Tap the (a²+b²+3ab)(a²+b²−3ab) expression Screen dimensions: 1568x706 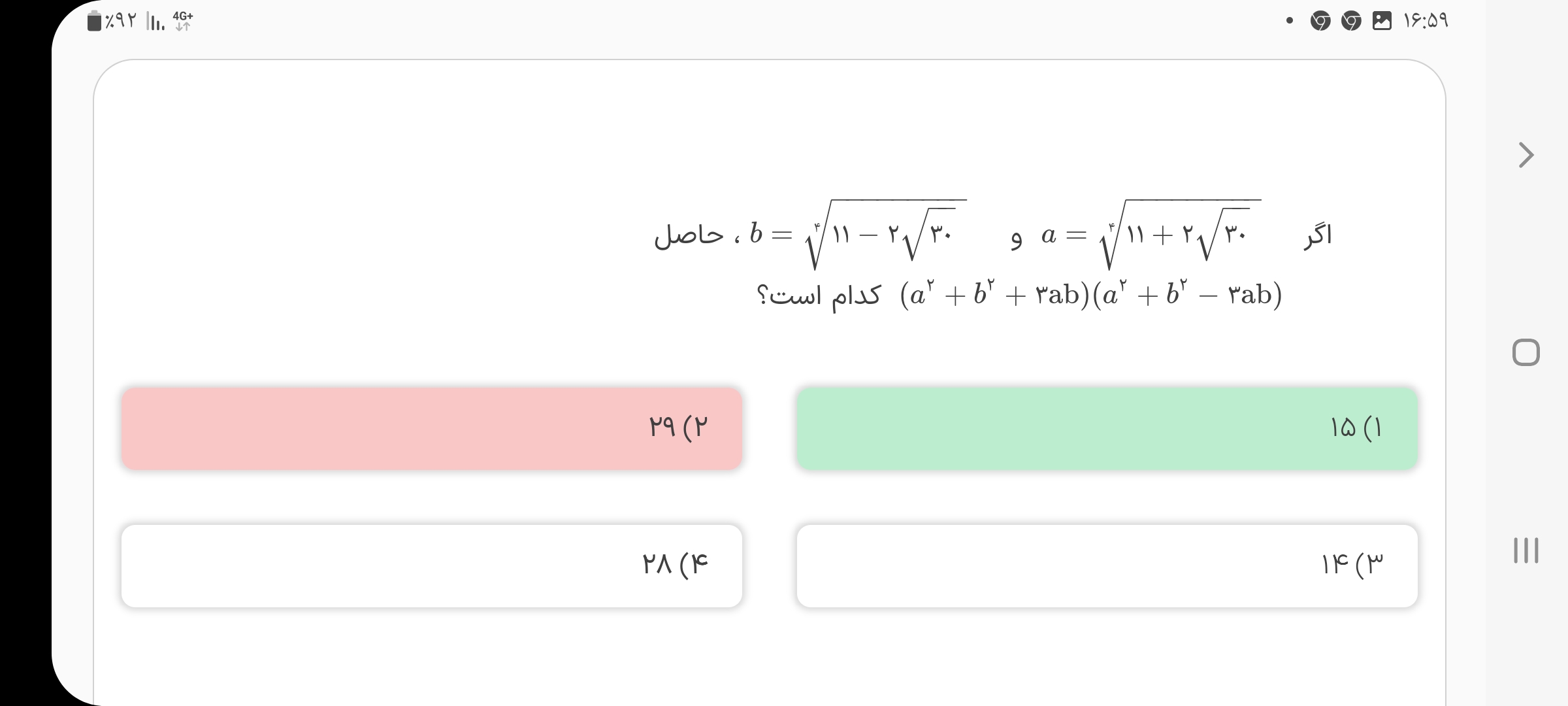(1091, 295)
